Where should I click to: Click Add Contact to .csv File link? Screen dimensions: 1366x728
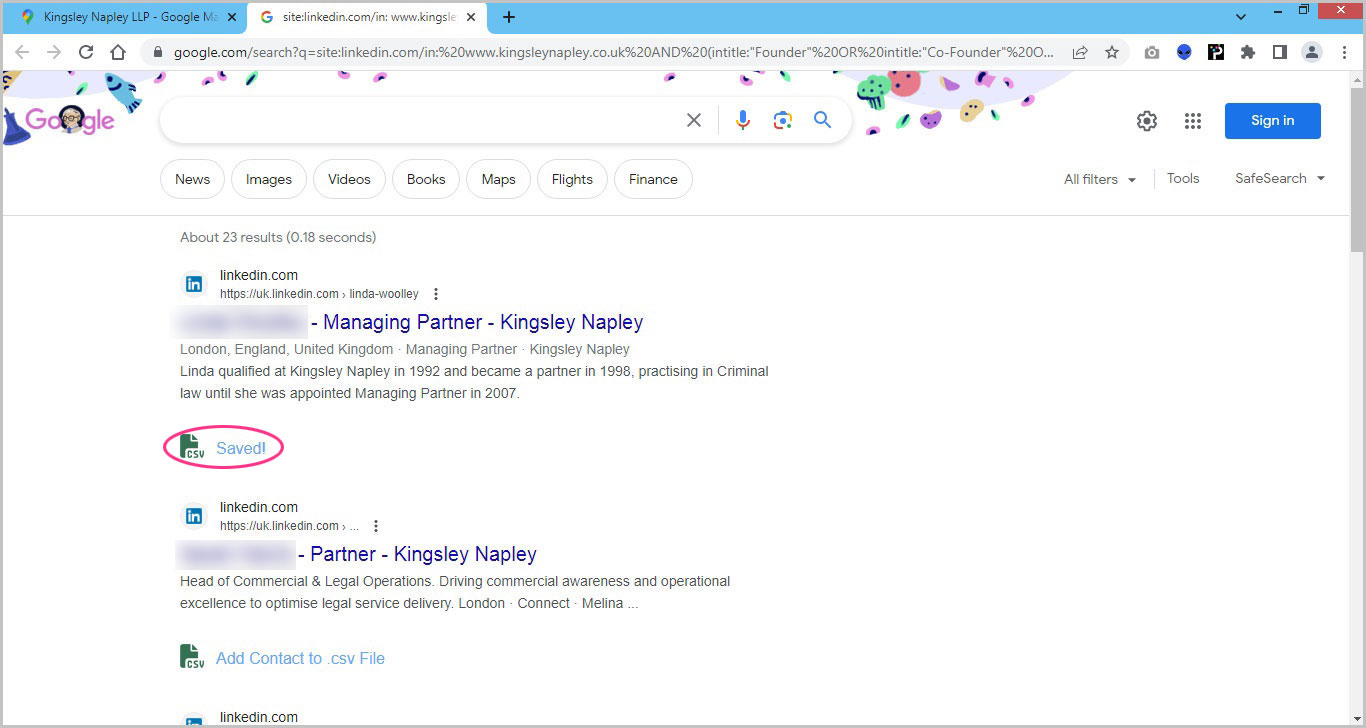click(300, 658)
